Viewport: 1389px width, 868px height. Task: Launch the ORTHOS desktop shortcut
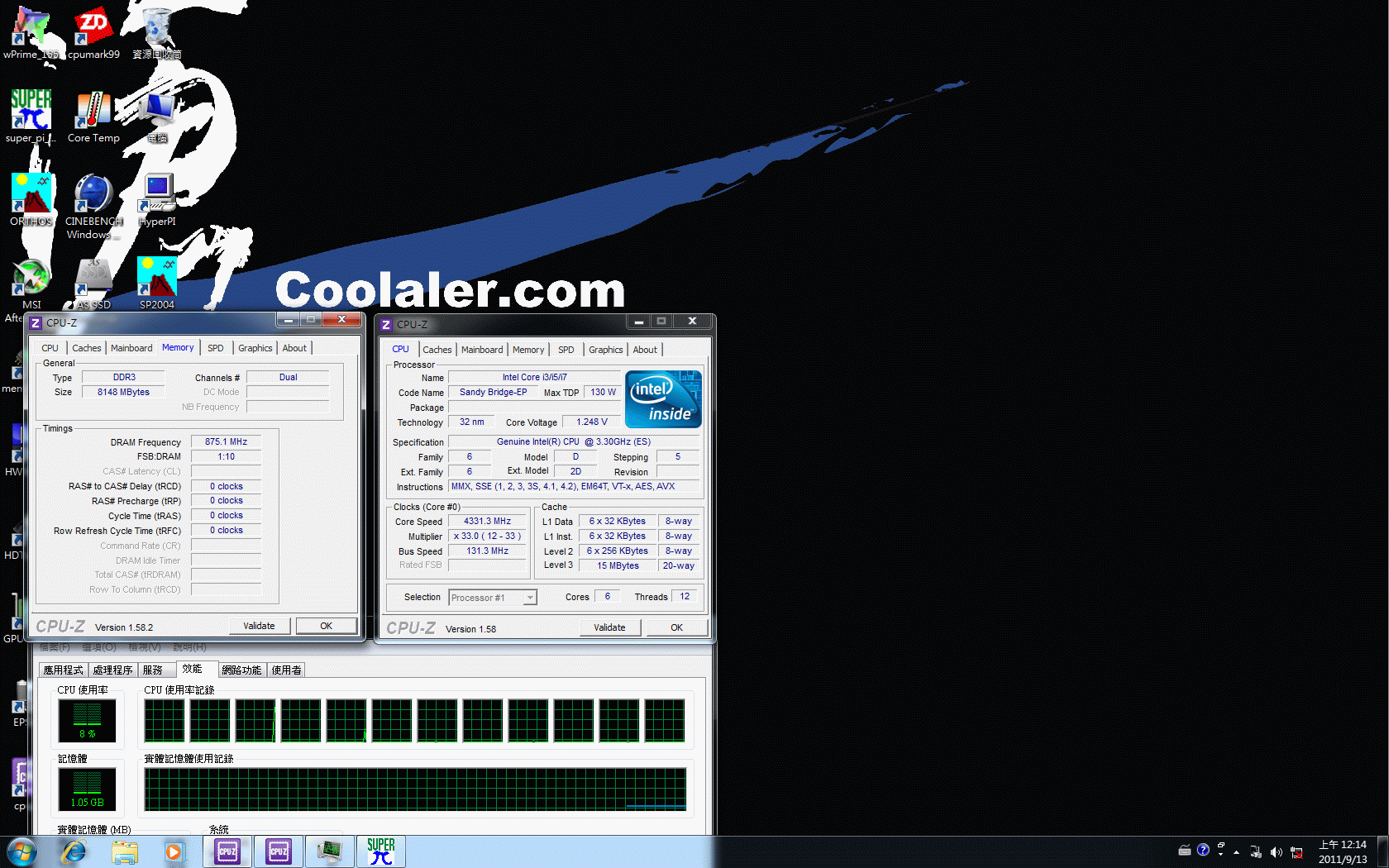[31, 200]
